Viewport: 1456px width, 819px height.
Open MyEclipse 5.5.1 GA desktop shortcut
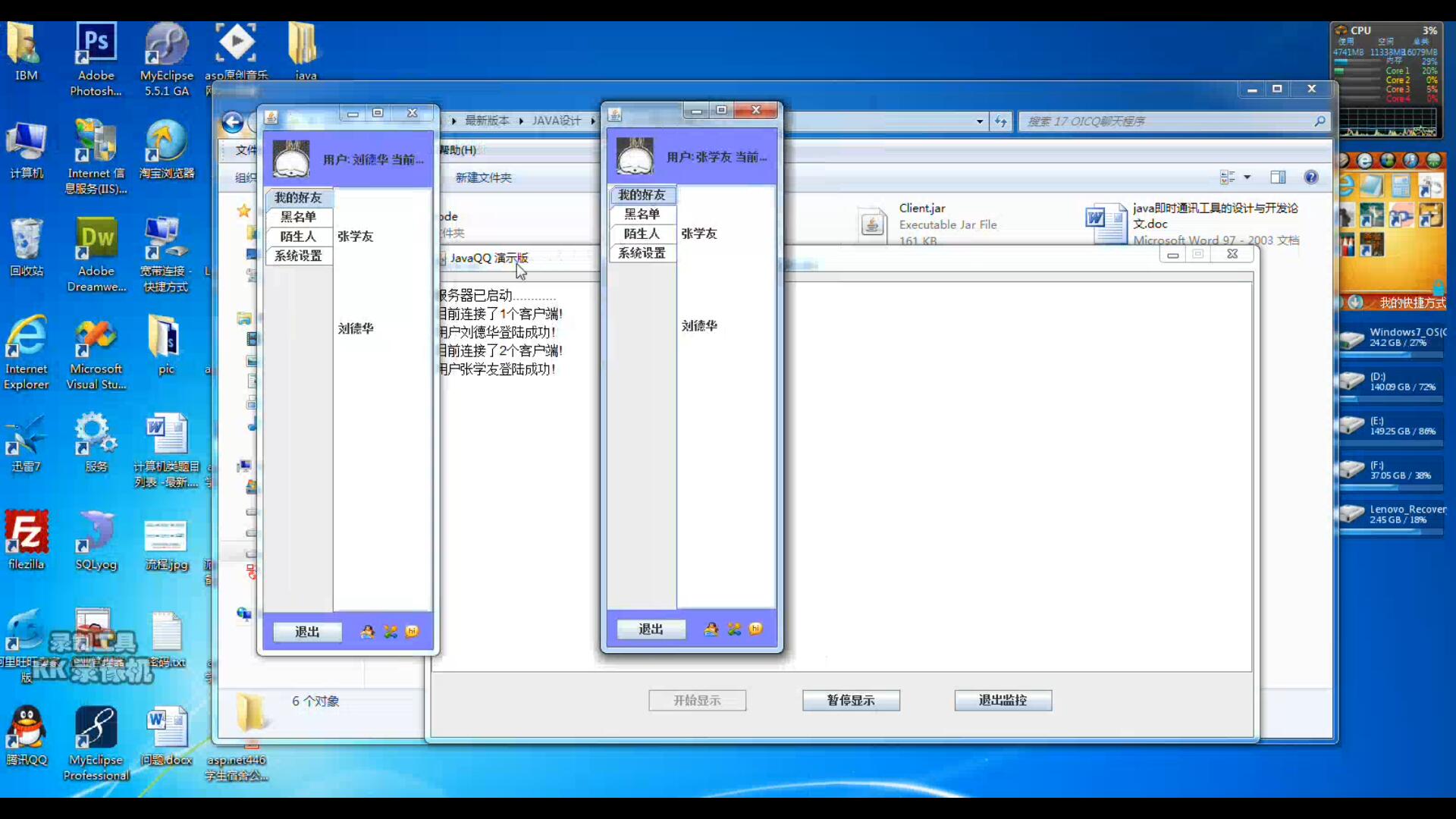pyautogui.click(x=166, y=59)
